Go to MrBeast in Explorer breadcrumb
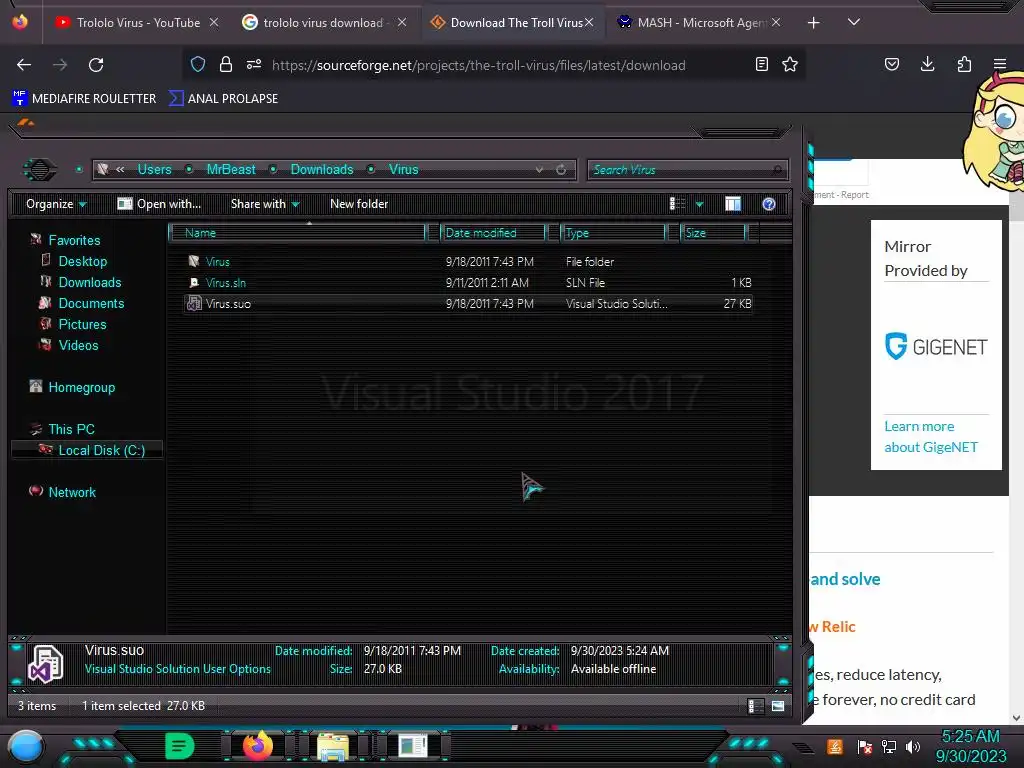 tap(231, 169)
